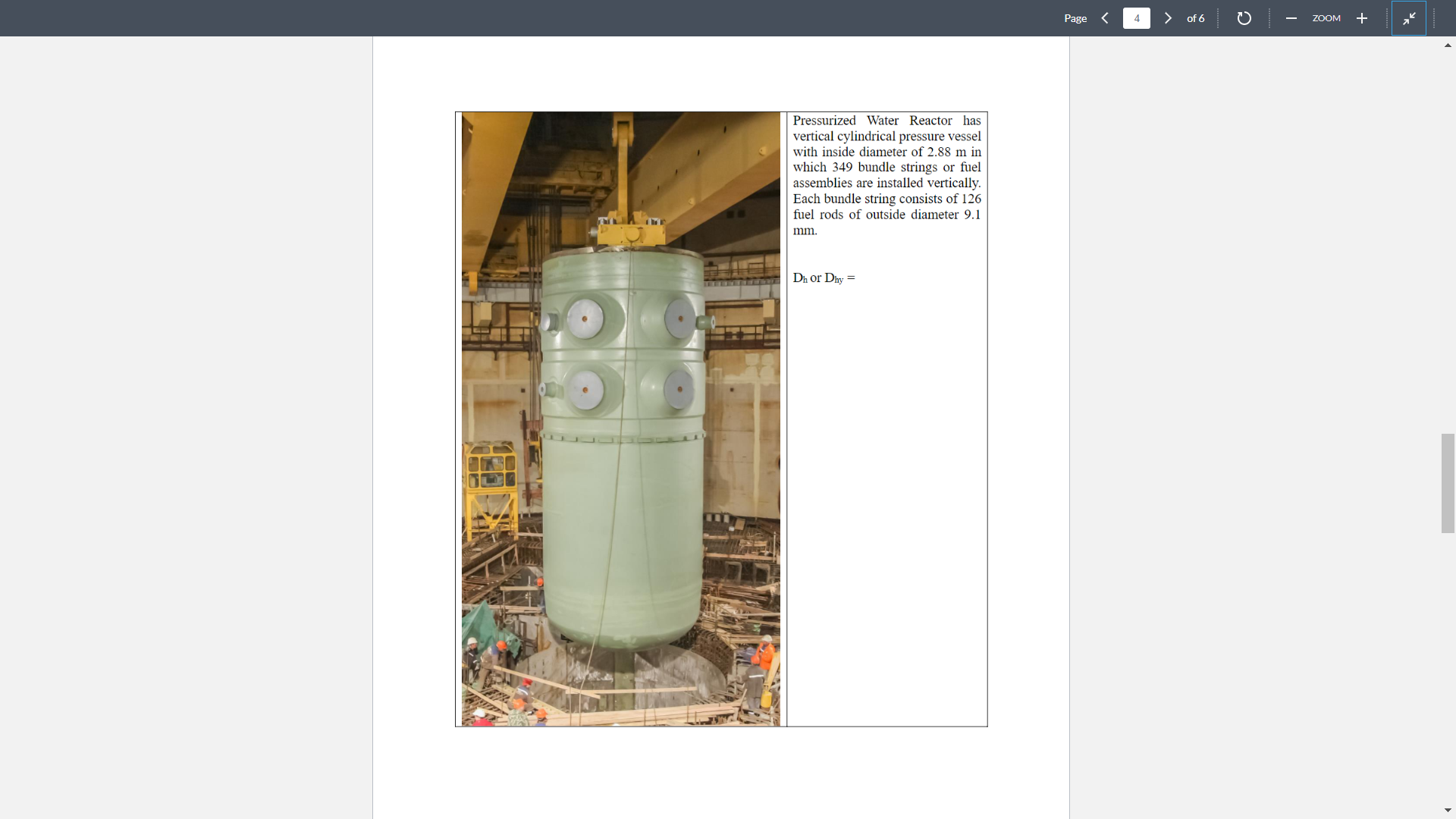This screenshot has width=1456, height=819.
Task: Zoom in using the plus icon
Action: point(1362,17)
